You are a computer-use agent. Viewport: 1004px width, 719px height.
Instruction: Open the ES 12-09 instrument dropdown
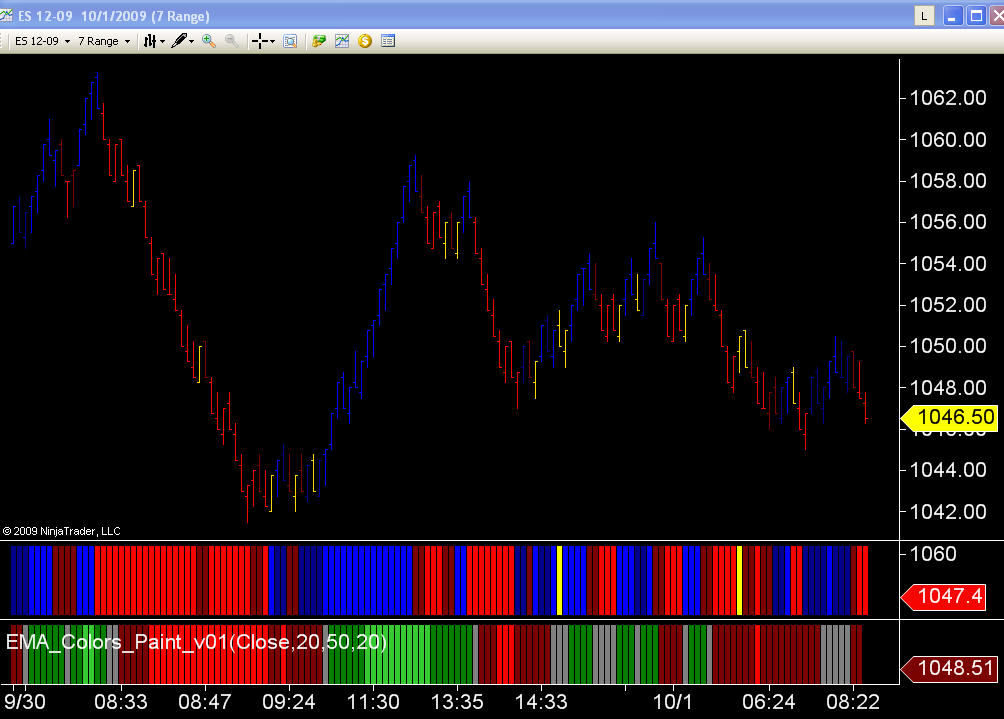point(42,41)
